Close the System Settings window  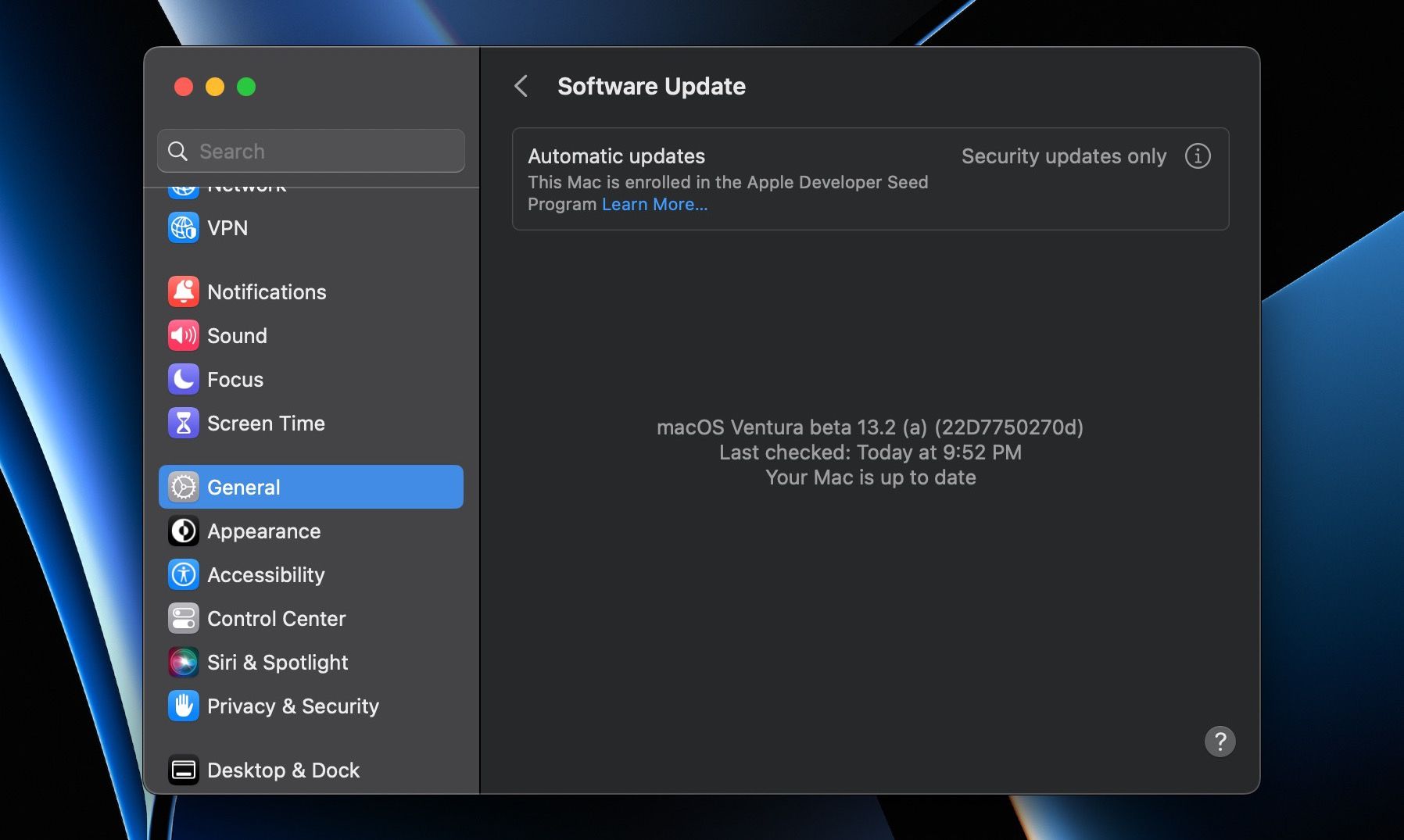184,87
